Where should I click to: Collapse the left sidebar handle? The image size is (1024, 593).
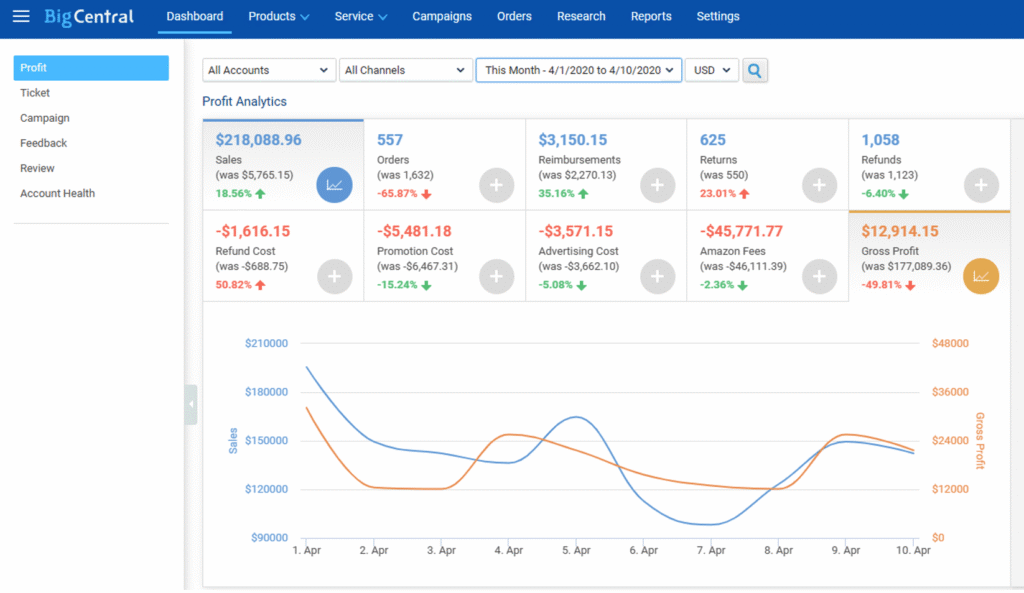pos(191,405)
